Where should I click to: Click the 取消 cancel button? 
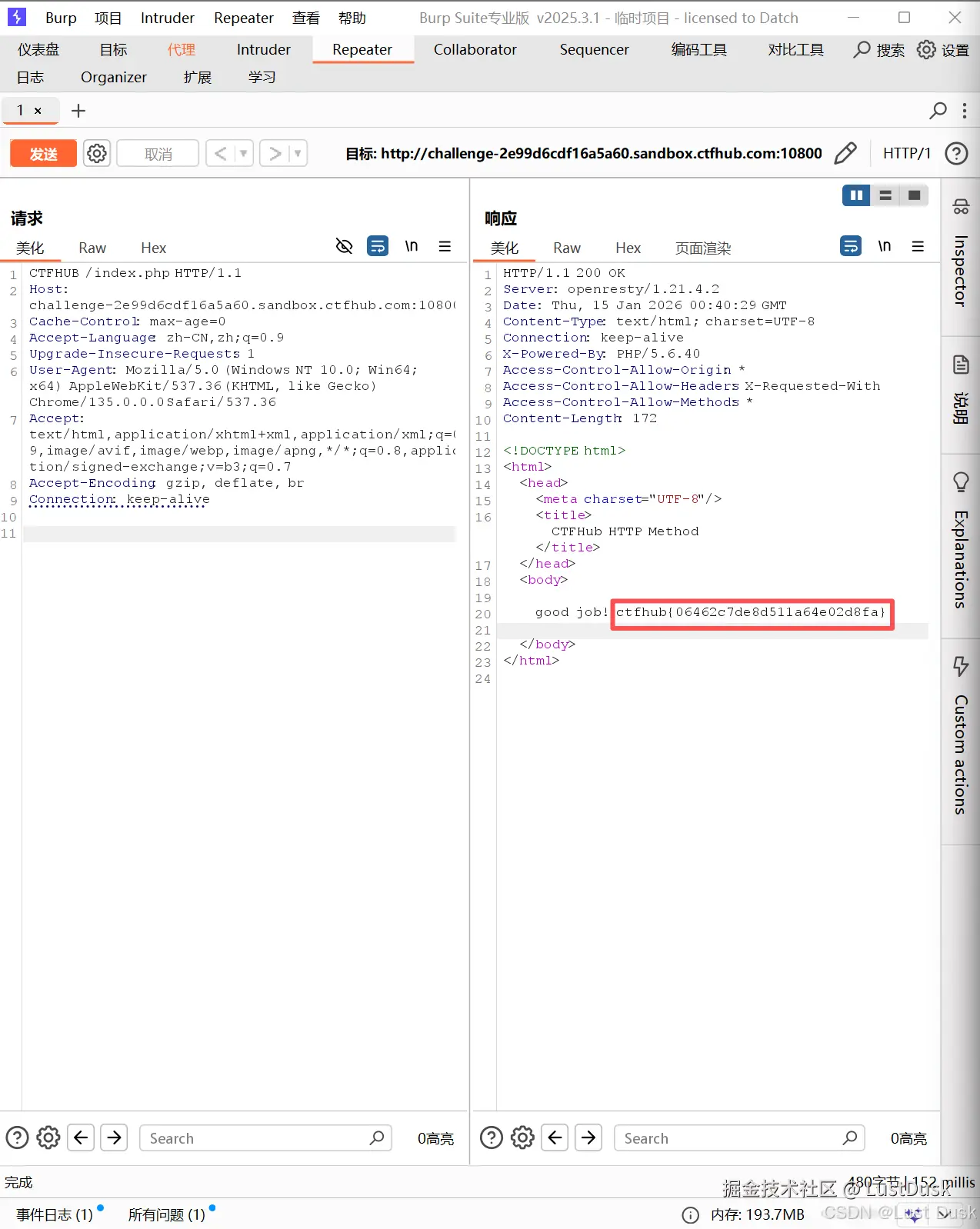click(x=158, y=154)
